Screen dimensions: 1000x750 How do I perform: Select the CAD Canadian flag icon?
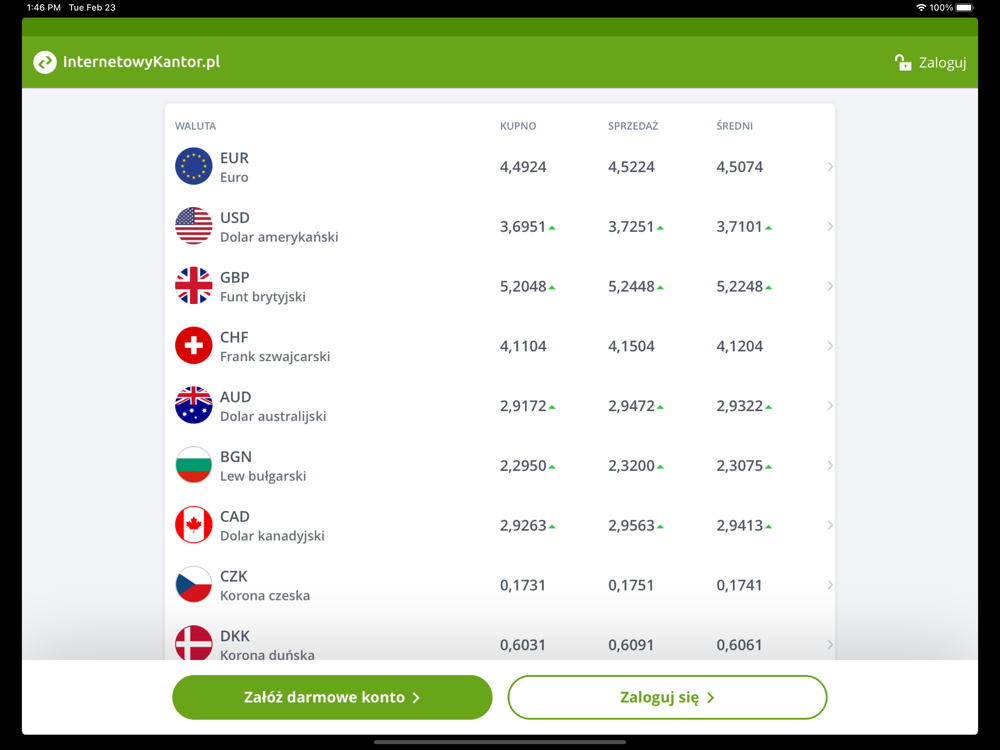click(193, 525)
